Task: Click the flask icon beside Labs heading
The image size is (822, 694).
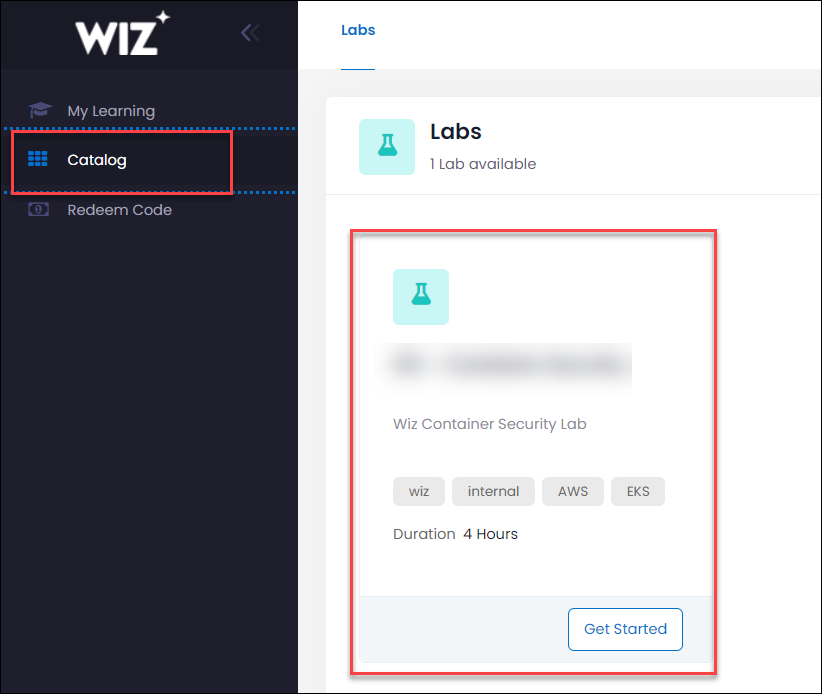Action: [387, 147]
